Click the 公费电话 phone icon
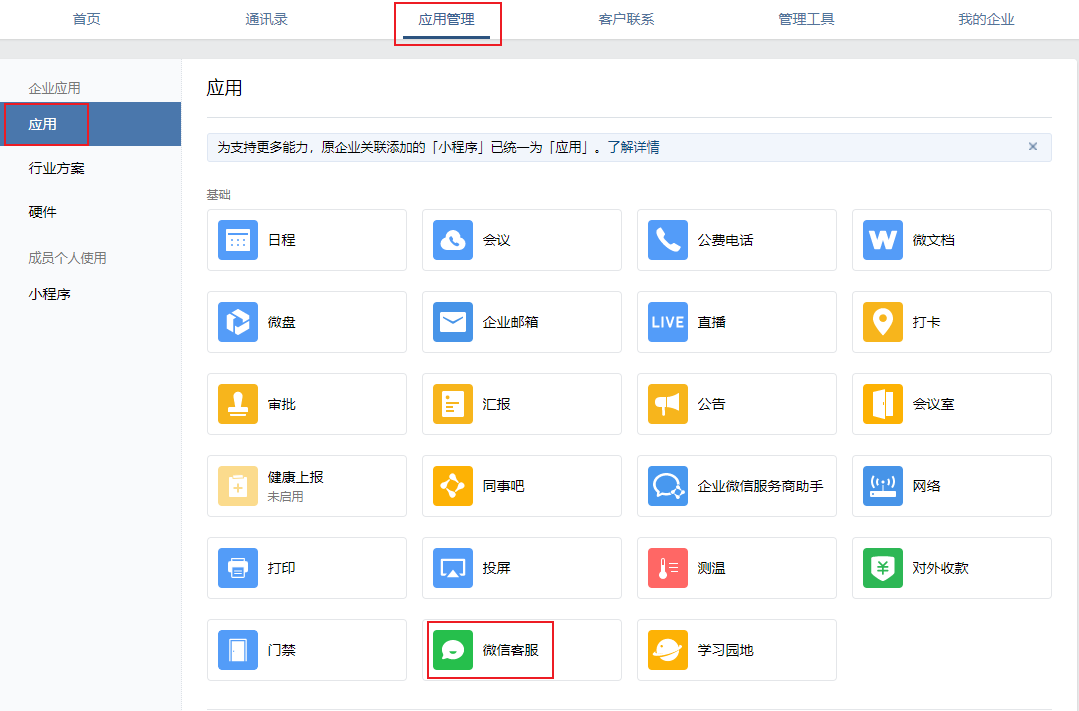 click(x=667, y=240)
